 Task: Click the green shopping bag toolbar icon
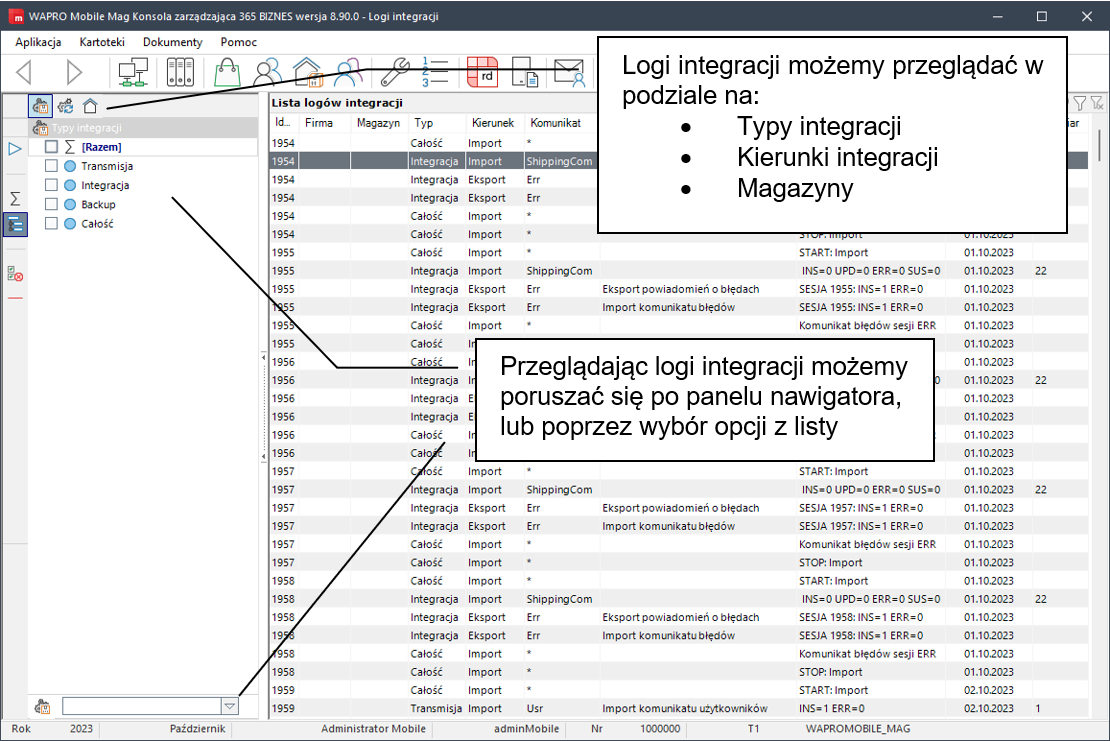(x=227, y=72)
